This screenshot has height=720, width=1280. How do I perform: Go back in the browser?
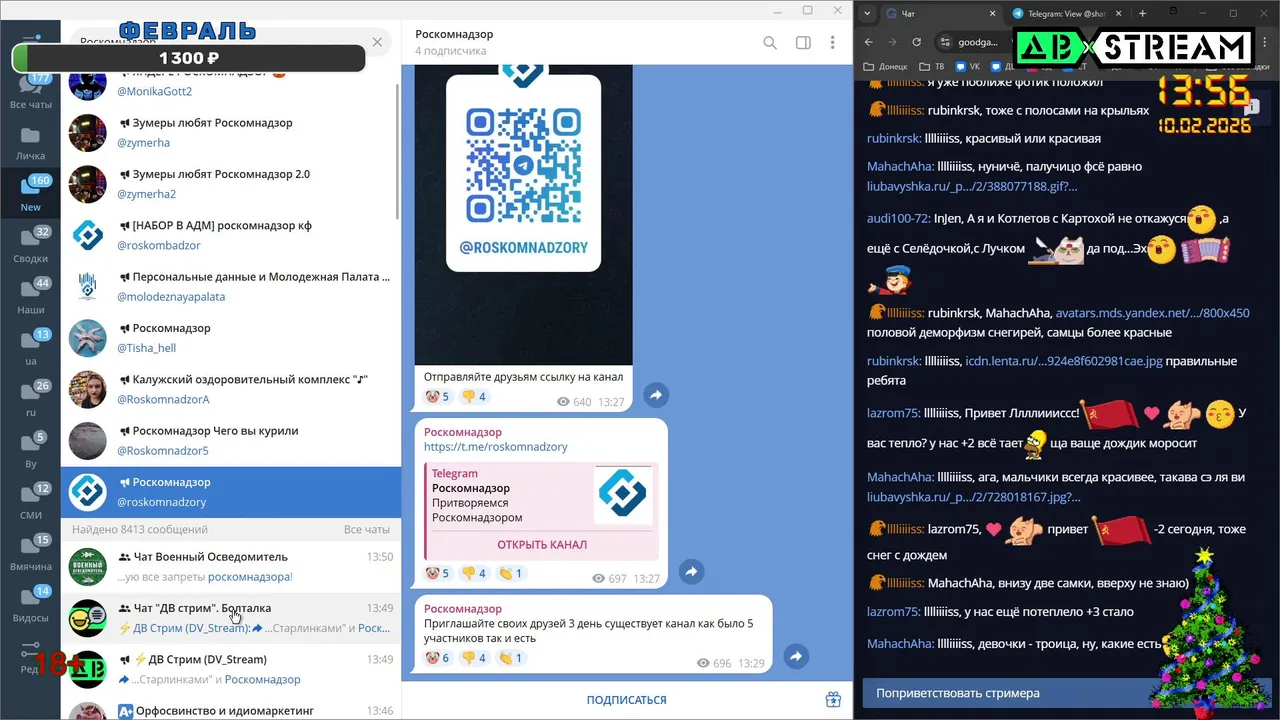869,42
